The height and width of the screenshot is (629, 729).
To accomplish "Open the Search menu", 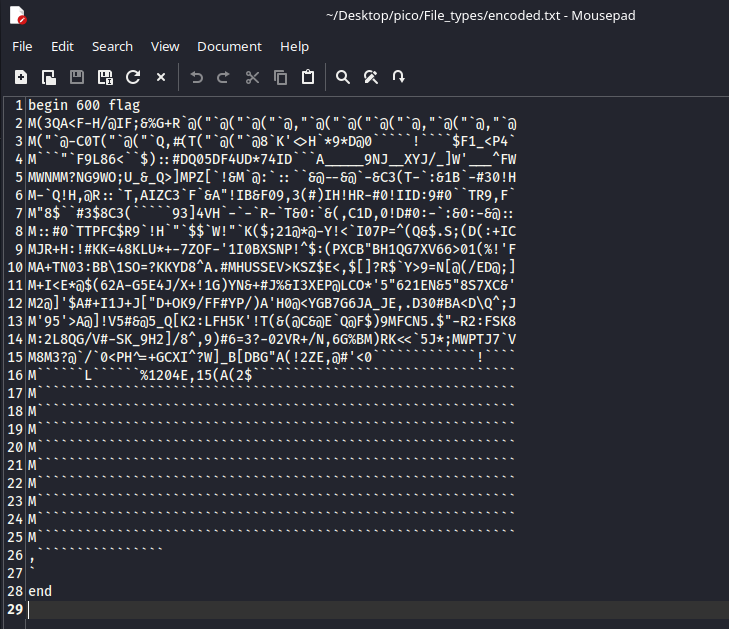I will coord(112,46).
